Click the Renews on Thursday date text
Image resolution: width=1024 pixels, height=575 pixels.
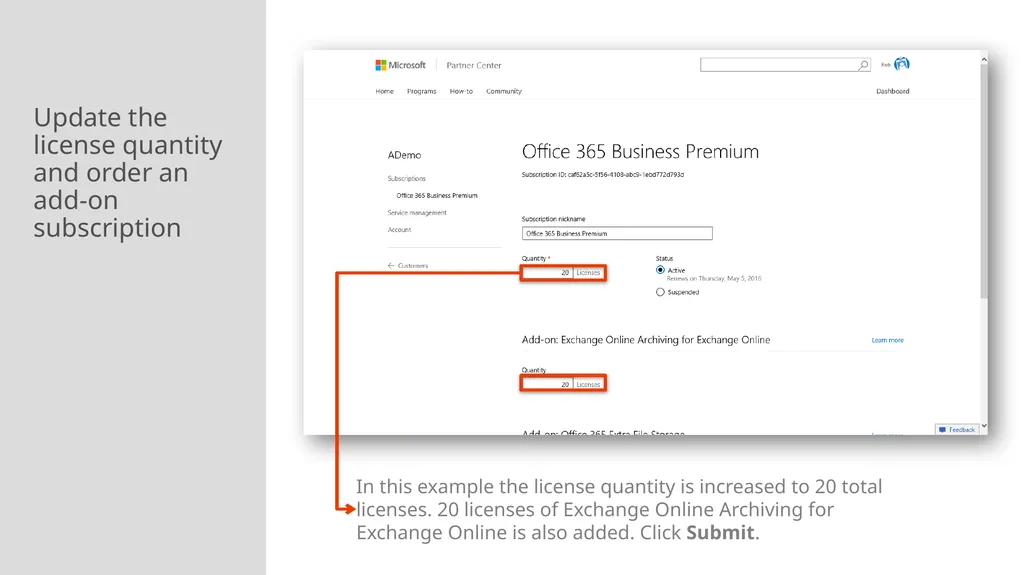click(714, 278)
